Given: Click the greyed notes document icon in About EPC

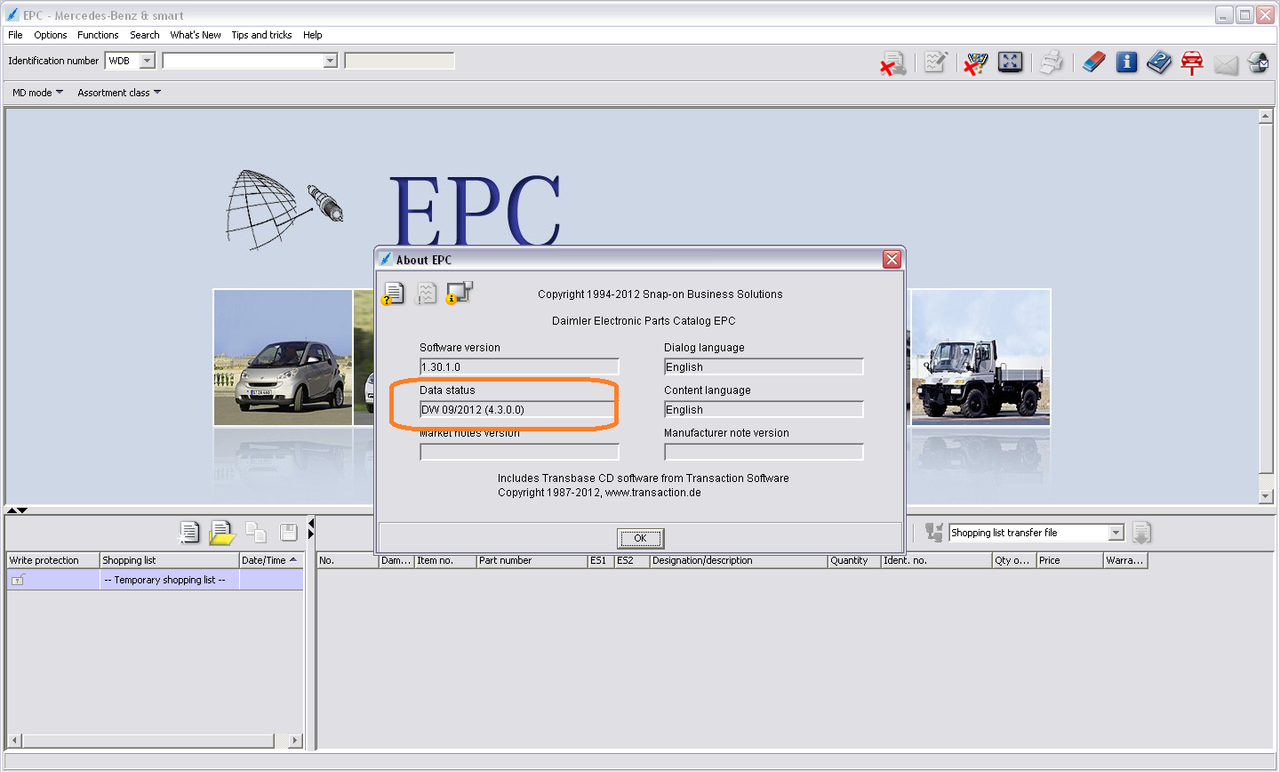Looking at the screenshot, I should pos(427,293).
